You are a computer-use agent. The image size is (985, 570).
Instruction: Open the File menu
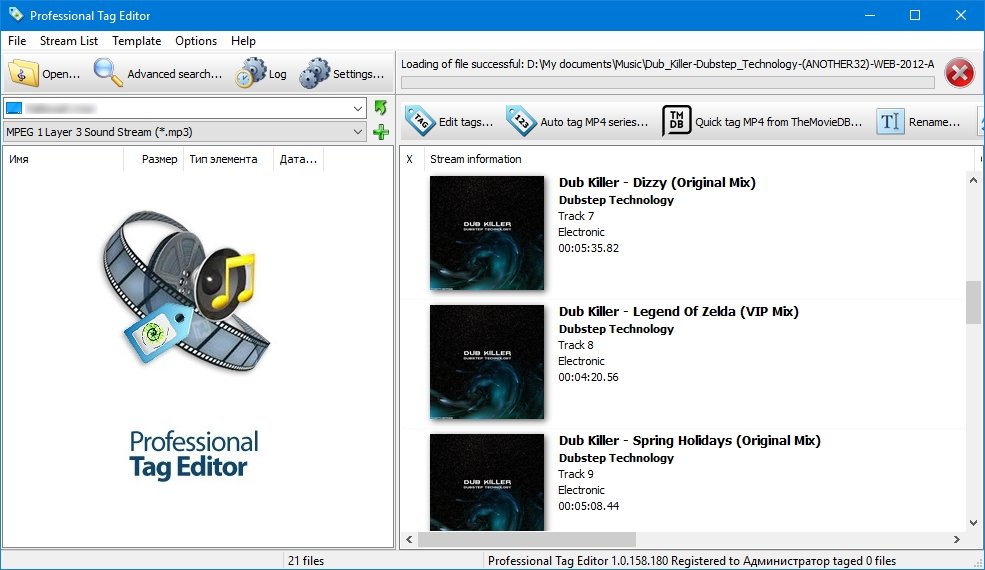point(17,41)
